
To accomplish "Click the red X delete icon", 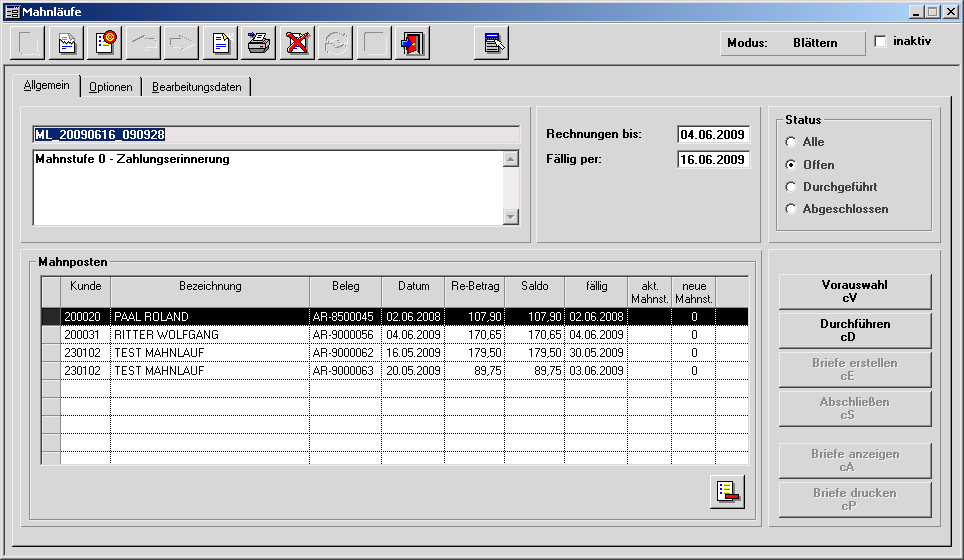I will pos(297,43).
